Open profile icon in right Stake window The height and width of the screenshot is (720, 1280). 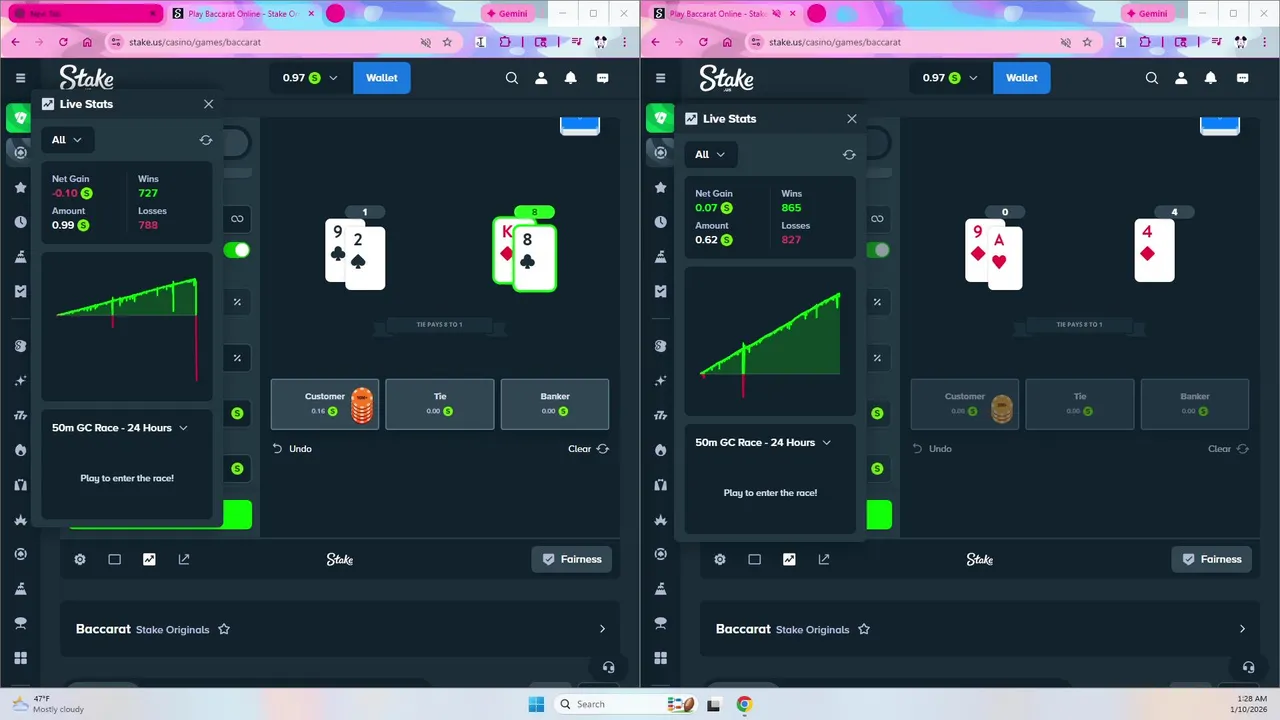(1181, 78)
